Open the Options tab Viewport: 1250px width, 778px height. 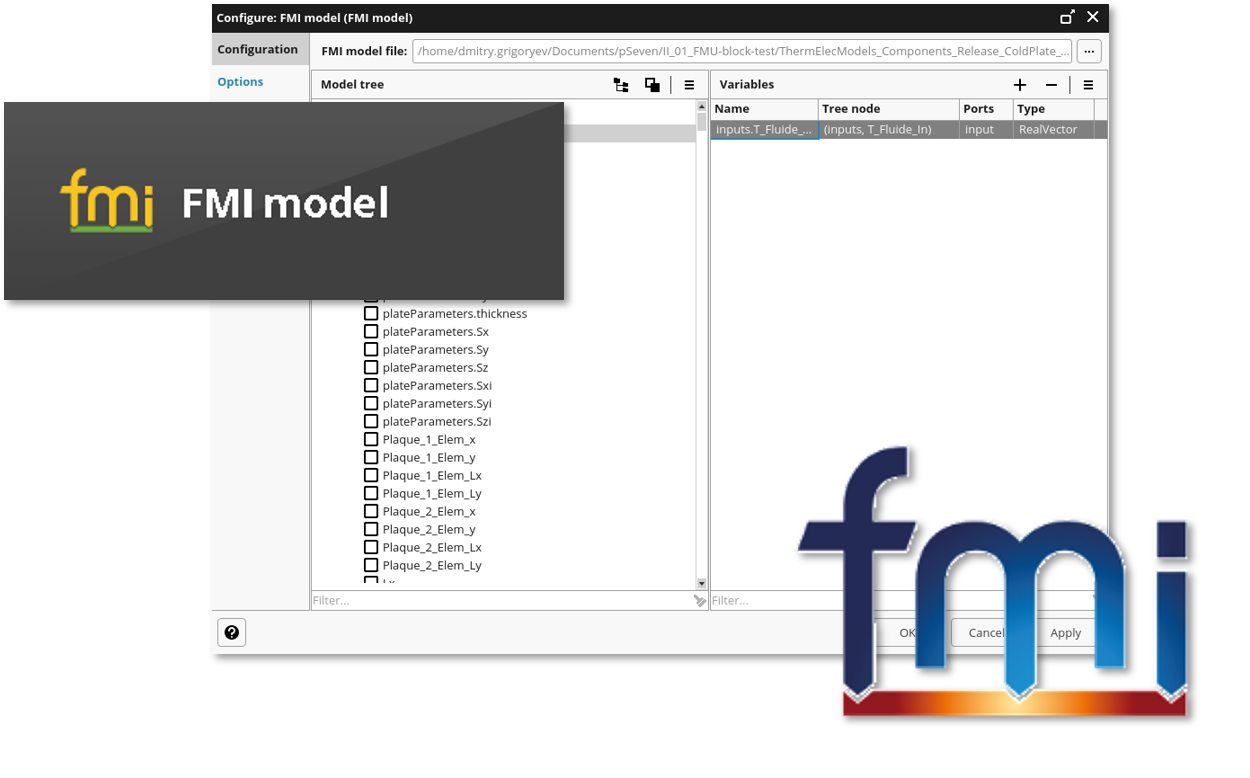click(241, 82)
